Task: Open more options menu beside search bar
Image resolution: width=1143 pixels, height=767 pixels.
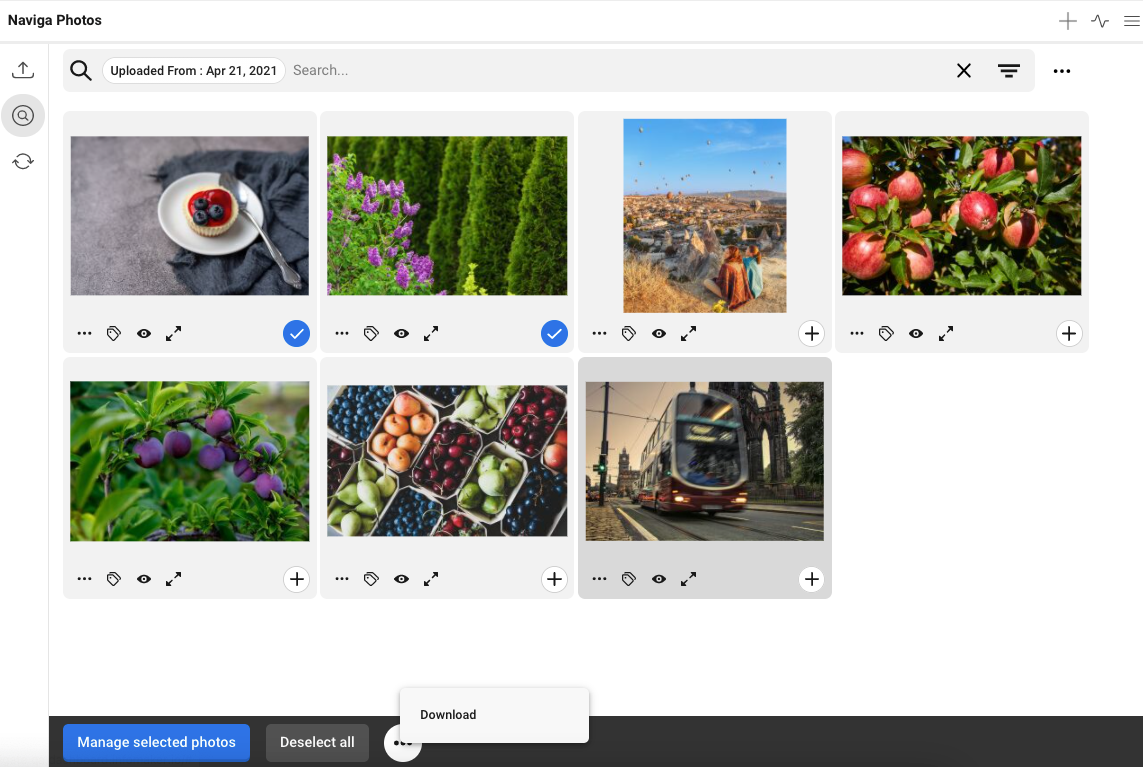Action: tap(1062, 71)
